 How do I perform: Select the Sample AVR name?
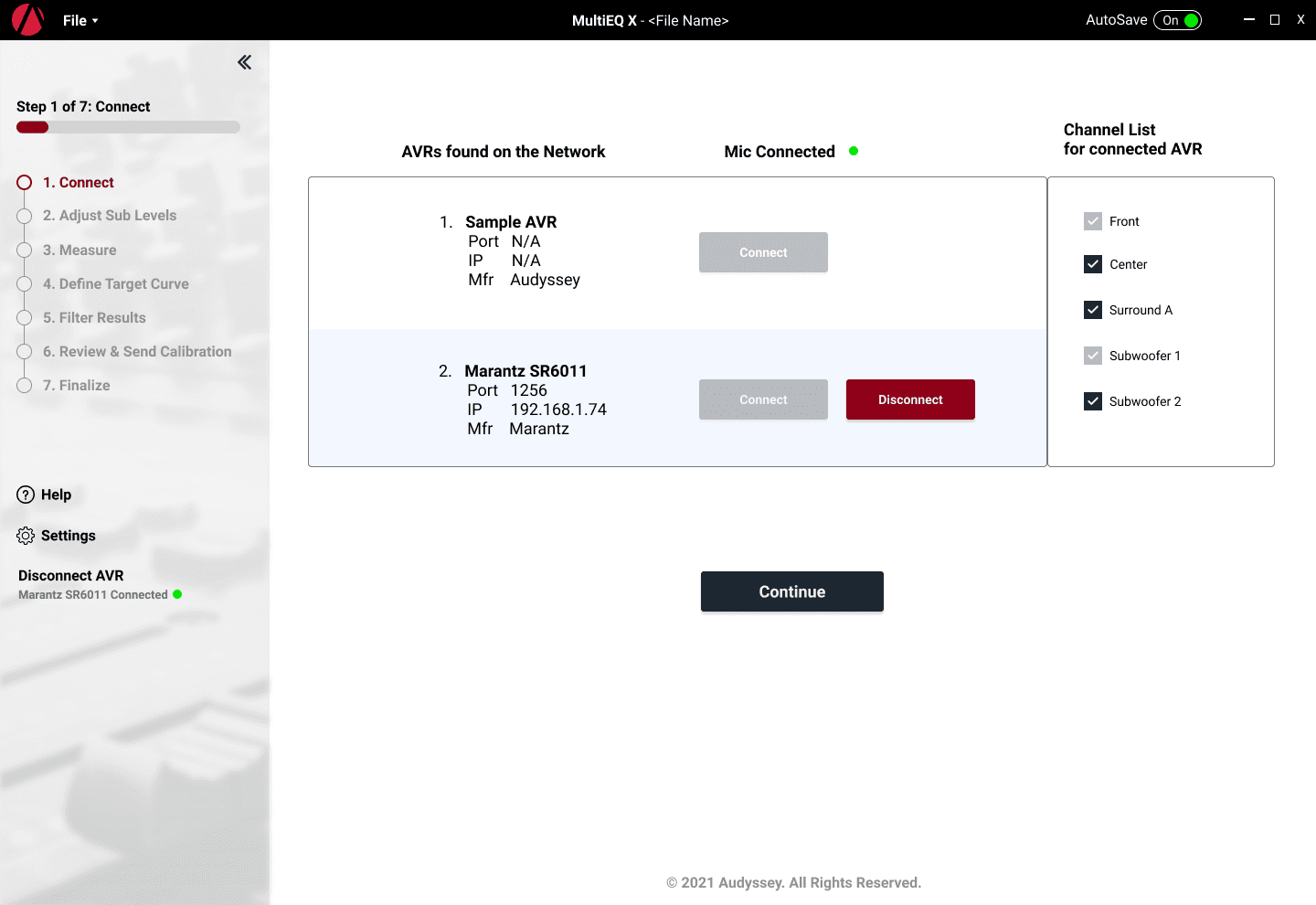coord(511,222)
